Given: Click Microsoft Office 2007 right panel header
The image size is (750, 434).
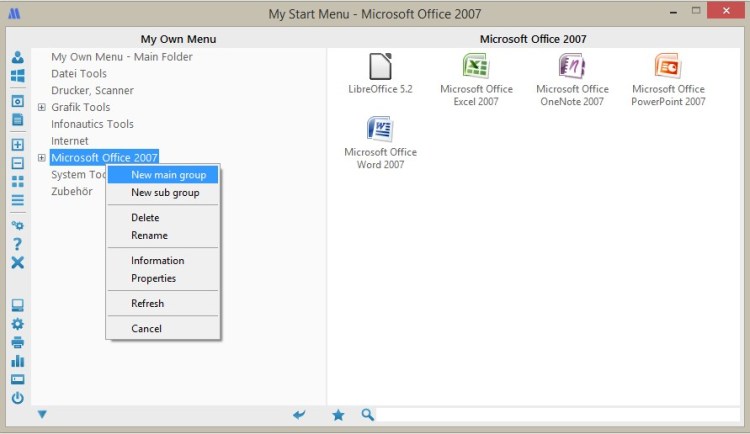Looking at the screenshot, I should click(533, 39).
